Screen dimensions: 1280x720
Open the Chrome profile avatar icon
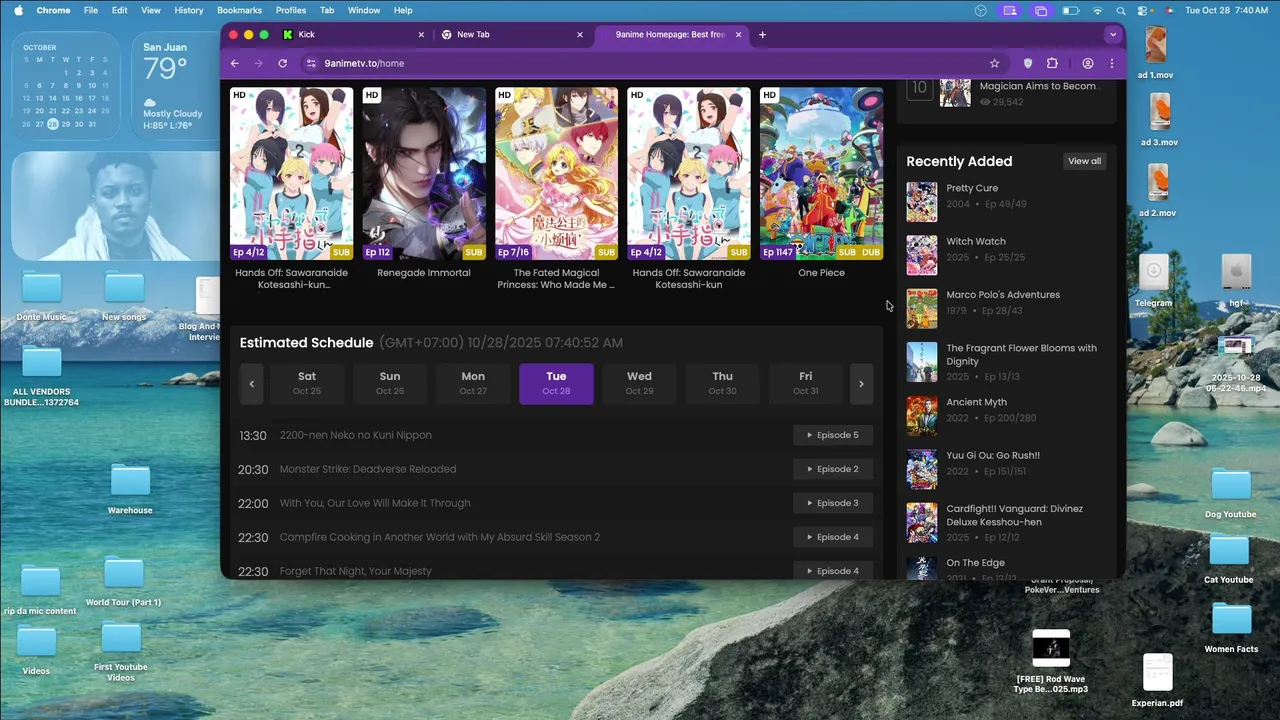click(x=1087, y=63)
